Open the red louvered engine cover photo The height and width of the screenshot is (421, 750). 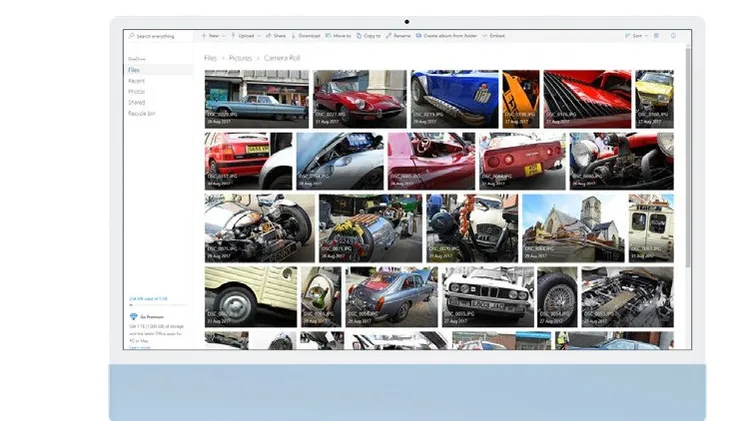point(587,99)
